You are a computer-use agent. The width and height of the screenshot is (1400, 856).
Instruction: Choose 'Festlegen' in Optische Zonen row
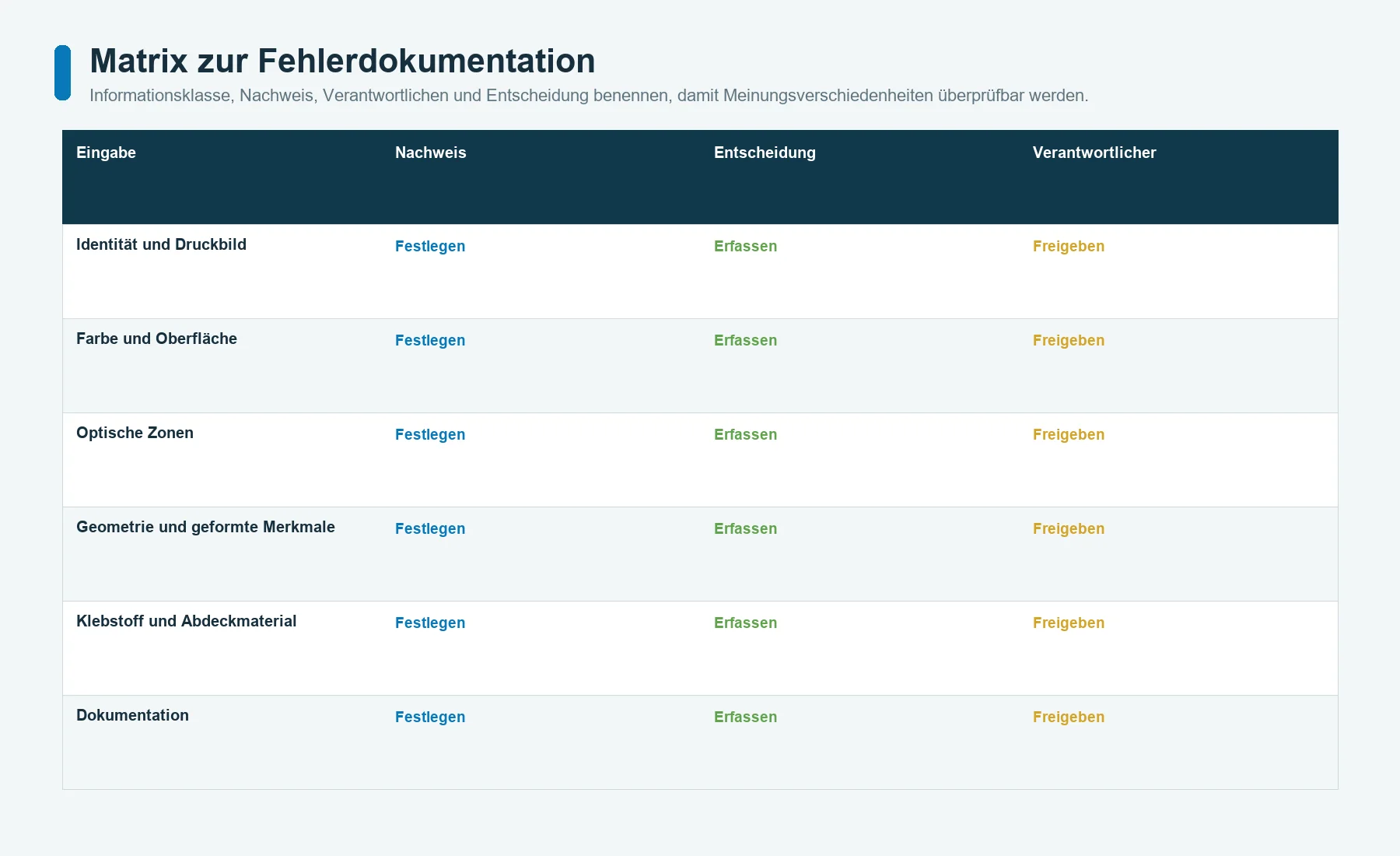430,434
